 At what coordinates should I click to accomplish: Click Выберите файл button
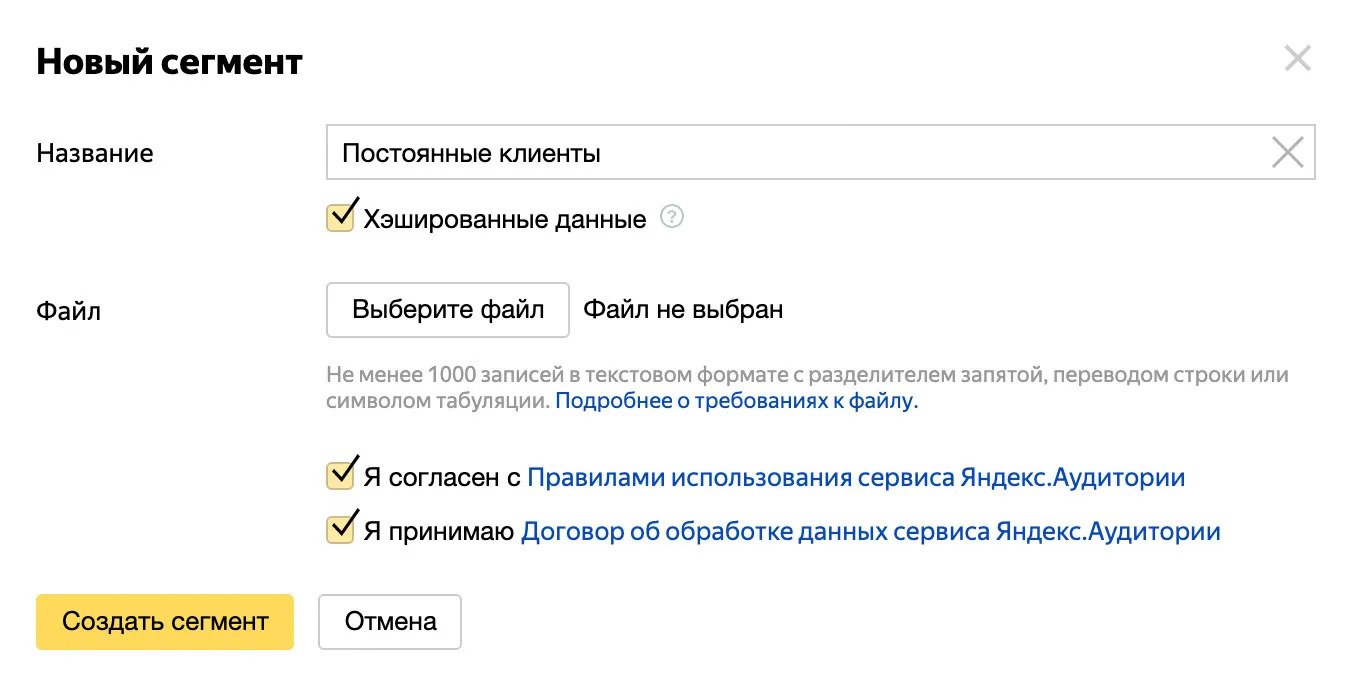pyautogui.click(x=448, y=310)
